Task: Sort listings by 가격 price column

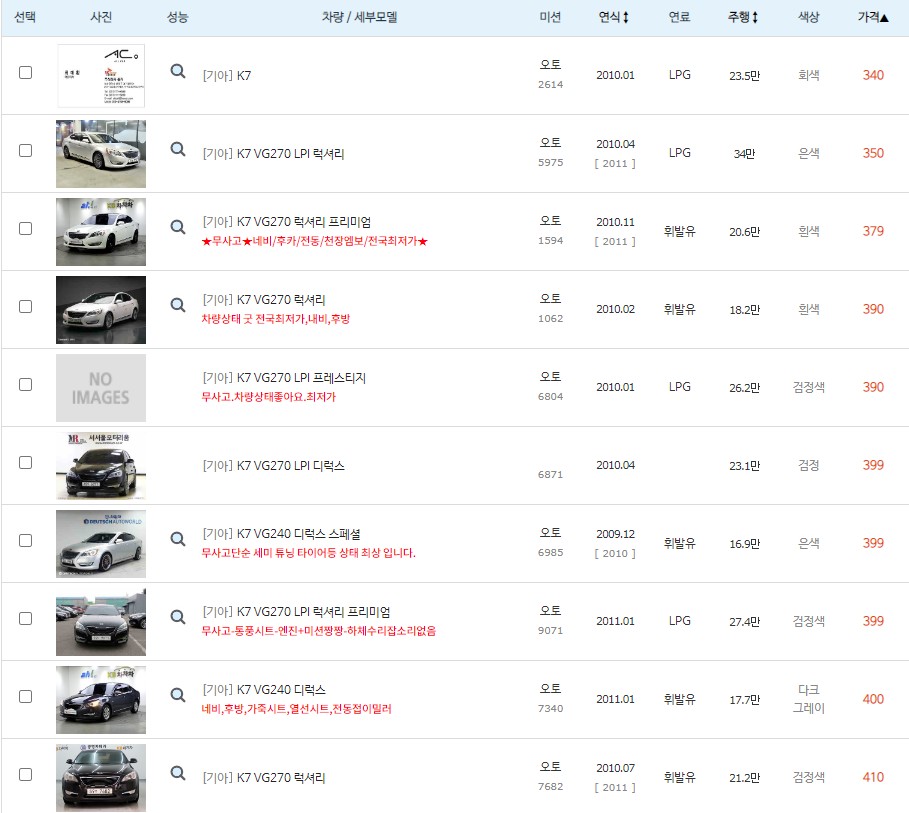Action: click(873, 17)
